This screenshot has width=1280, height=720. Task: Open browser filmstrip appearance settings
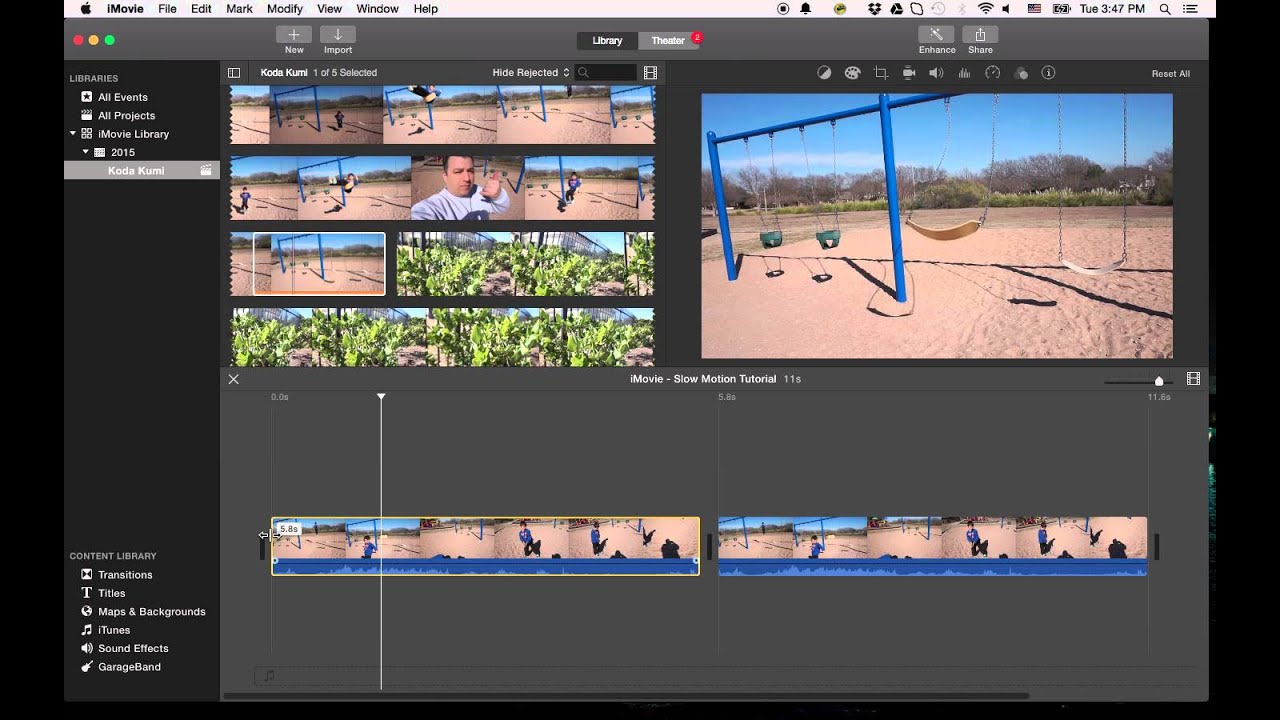(651, 73)
